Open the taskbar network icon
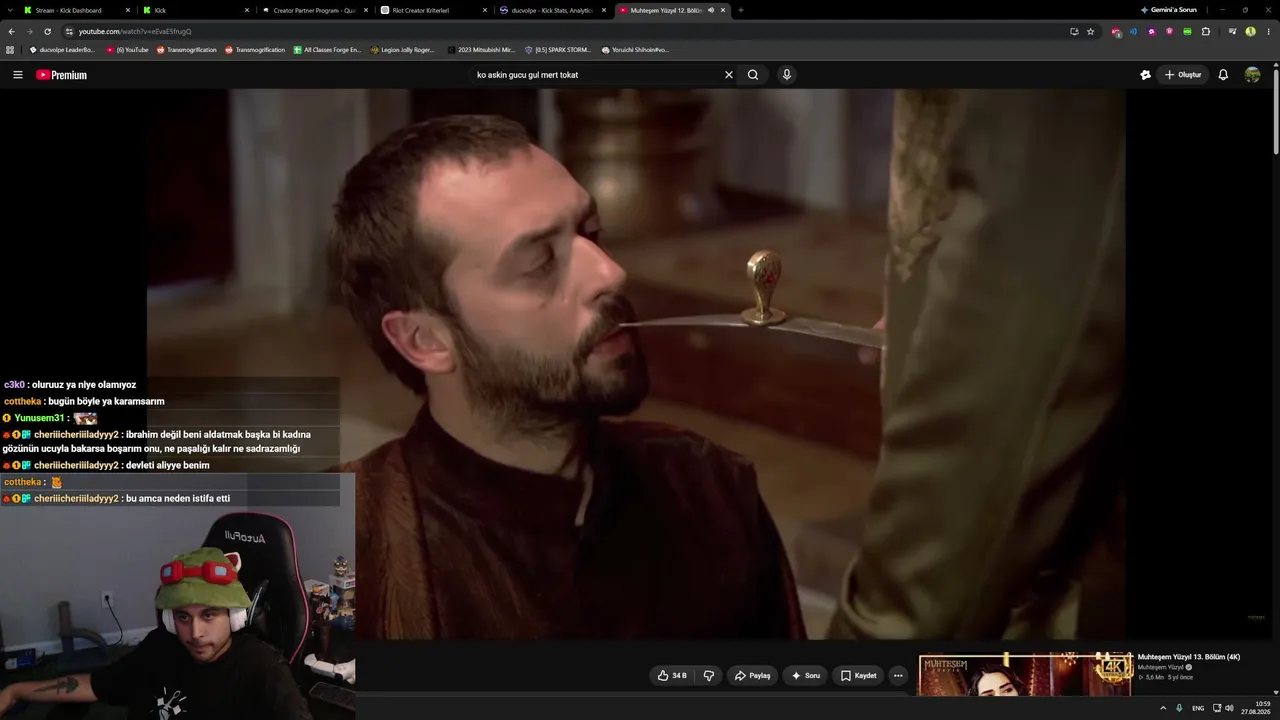The height and width of the screenshot is (720, 1280). click(1217, 708)
